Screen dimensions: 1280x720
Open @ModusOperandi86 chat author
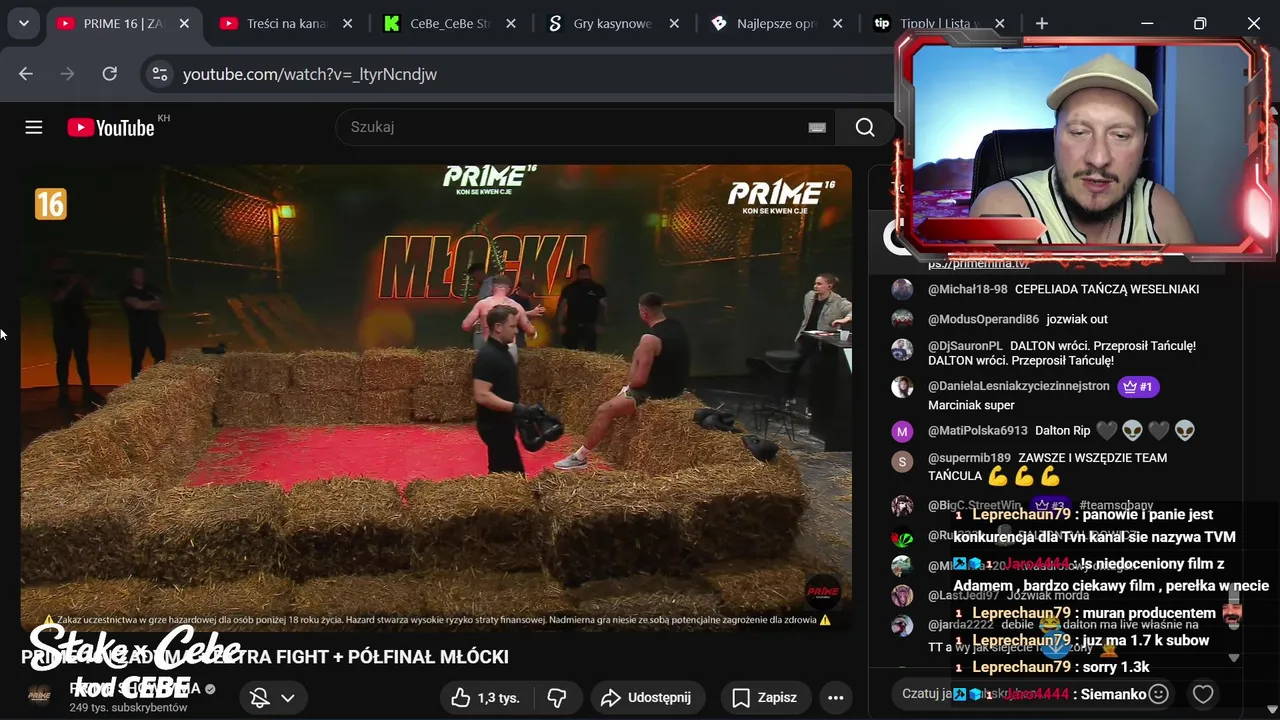(x=983, y=319)
